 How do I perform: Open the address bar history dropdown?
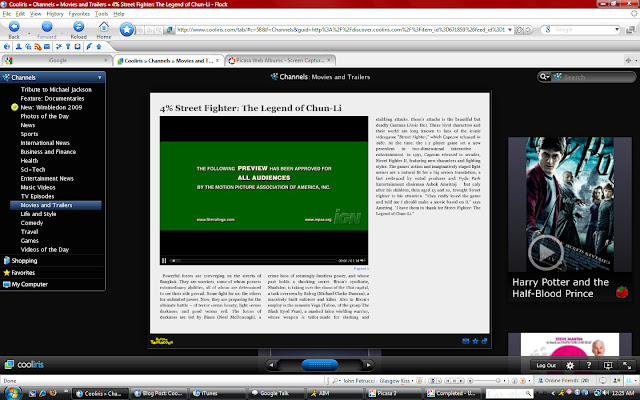pyautogui.click(x=510, y=30)
